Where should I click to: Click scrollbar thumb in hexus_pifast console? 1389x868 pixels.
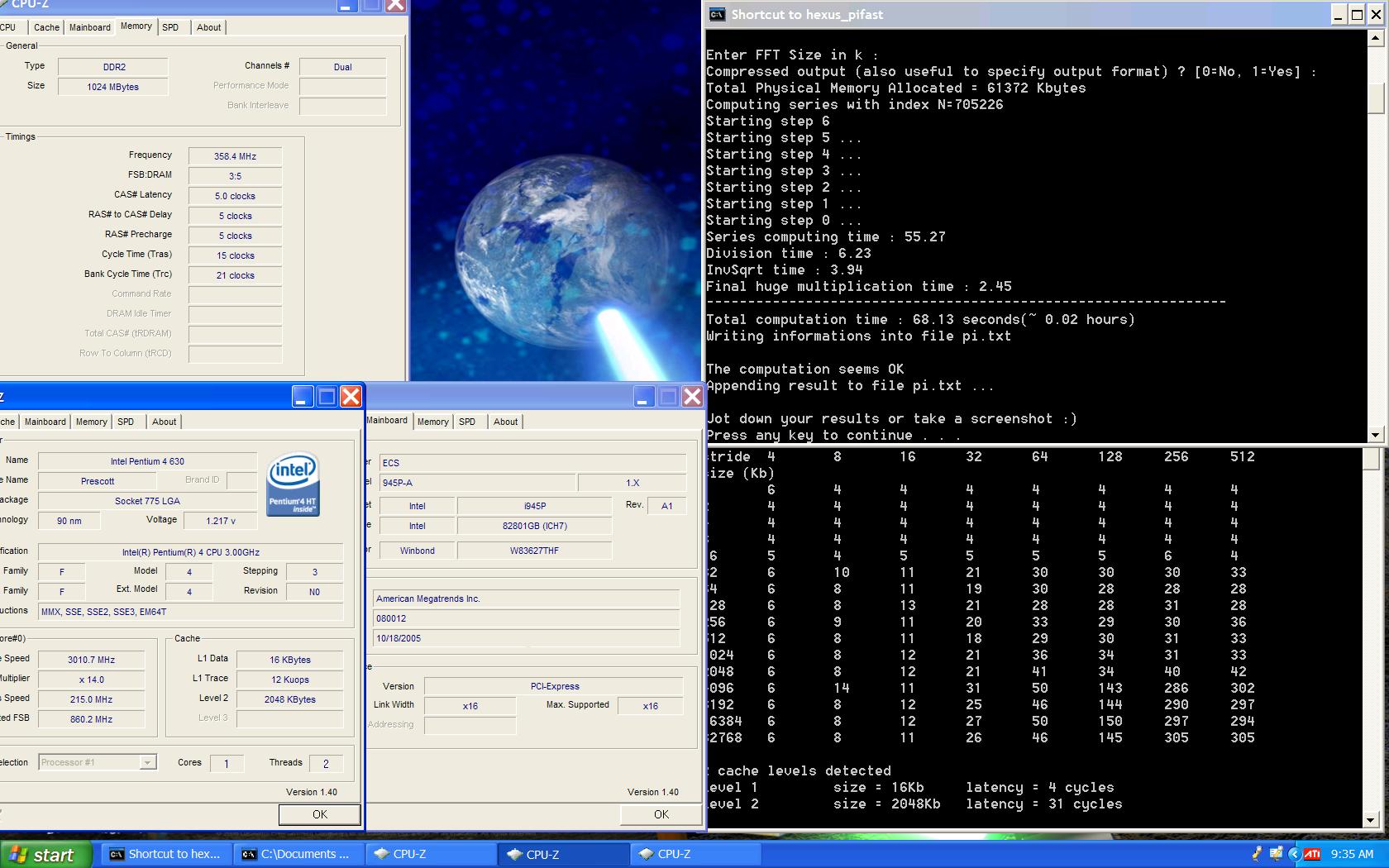1376,99
